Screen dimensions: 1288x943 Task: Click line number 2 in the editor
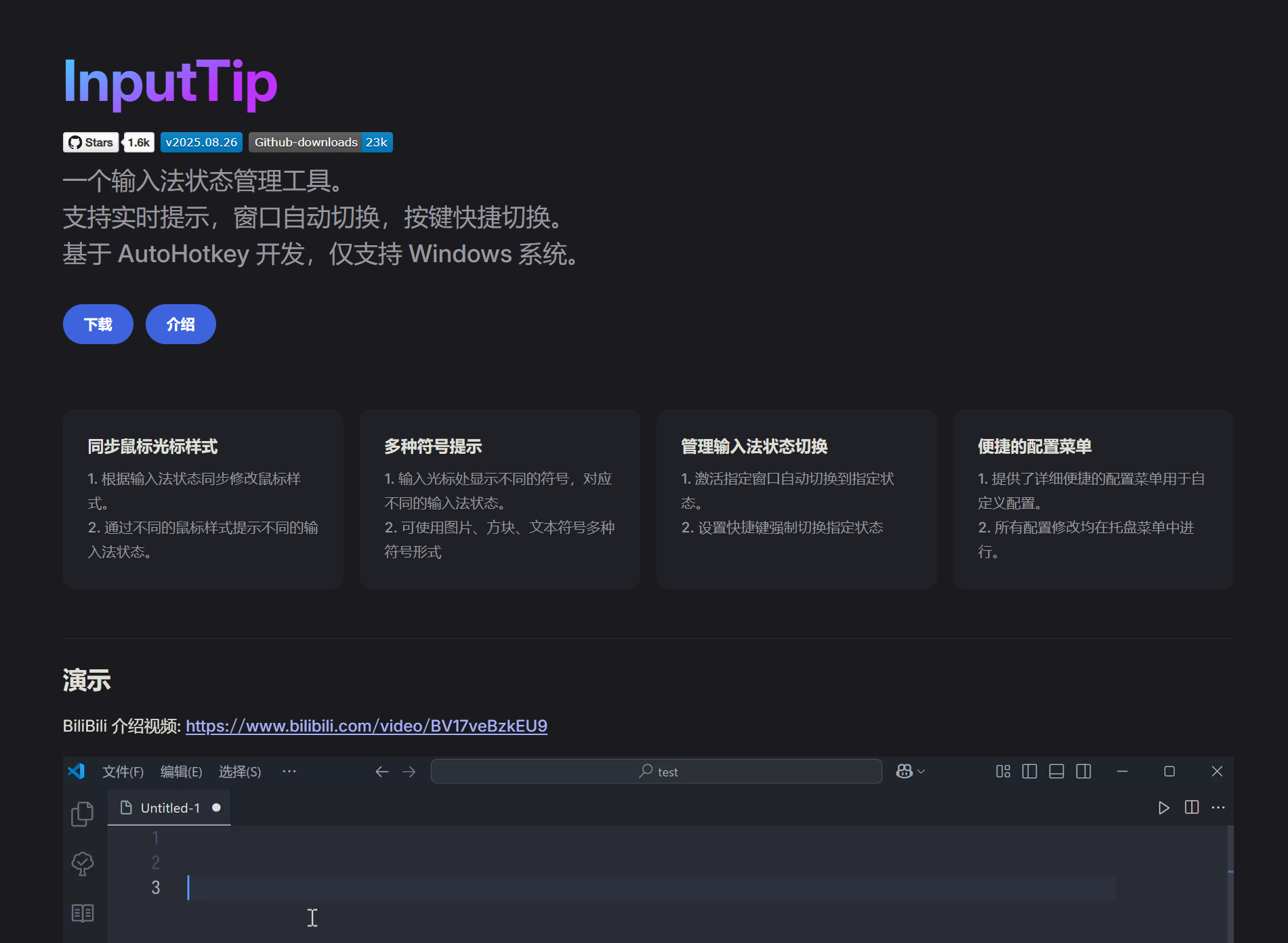click(x=156, y=862)
